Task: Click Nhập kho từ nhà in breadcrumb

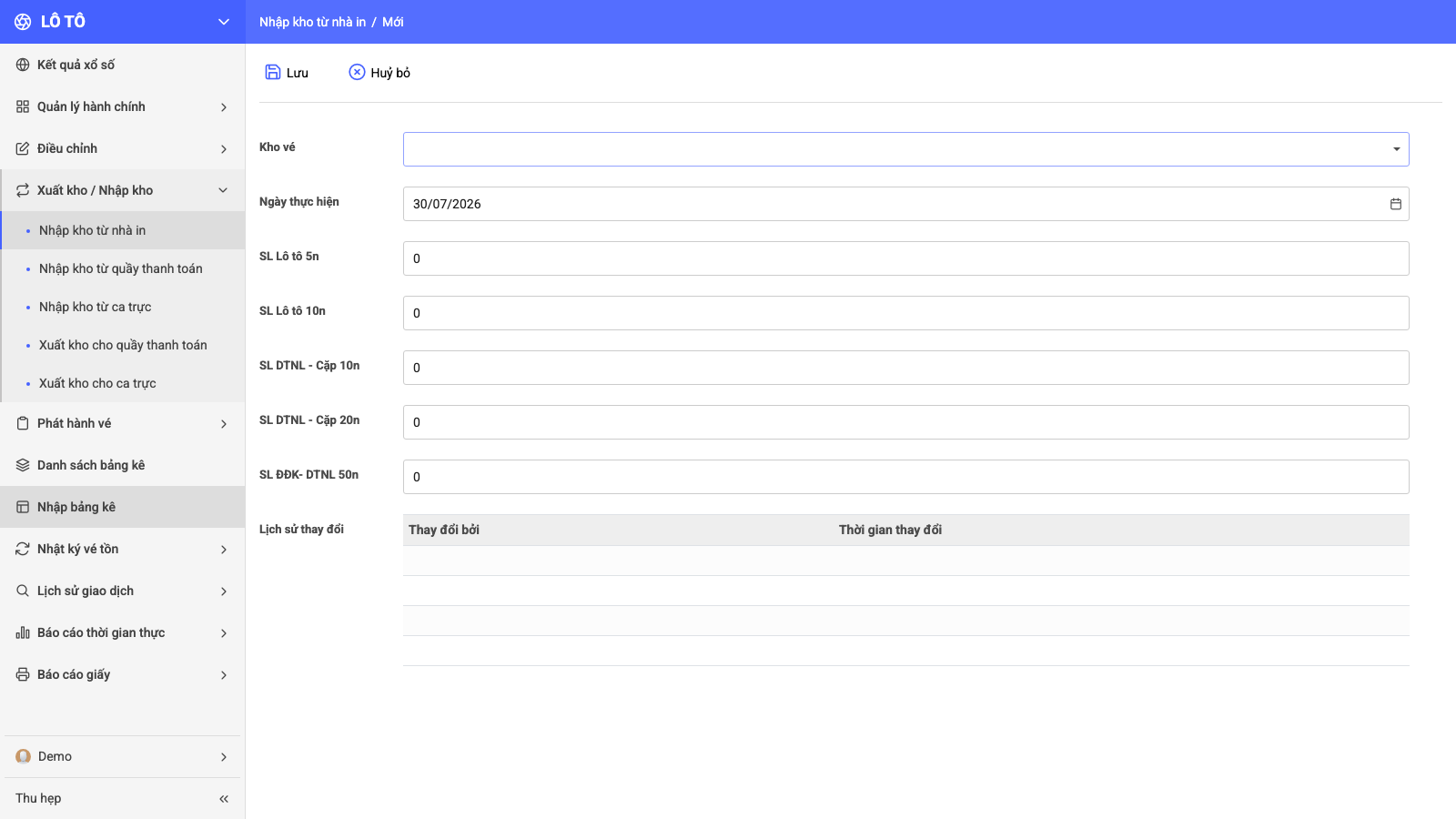Action: click(x=312, y=22)
